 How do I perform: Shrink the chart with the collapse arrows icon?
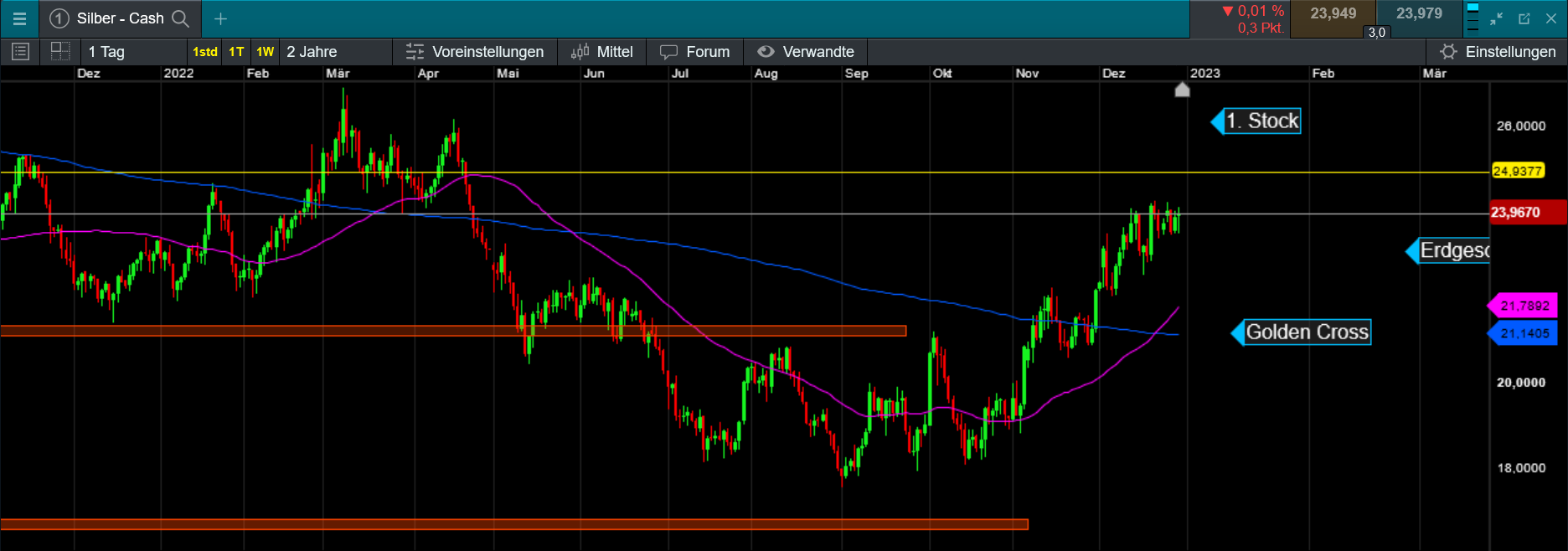click(1497, 18)
